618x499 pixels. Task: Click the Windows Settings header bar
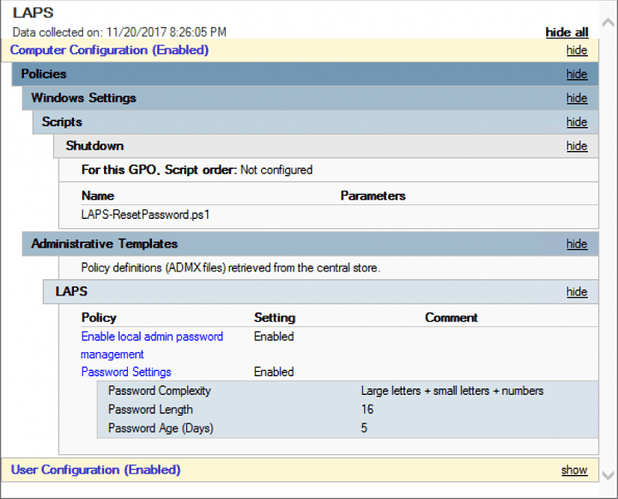click(x=300, y=98)
